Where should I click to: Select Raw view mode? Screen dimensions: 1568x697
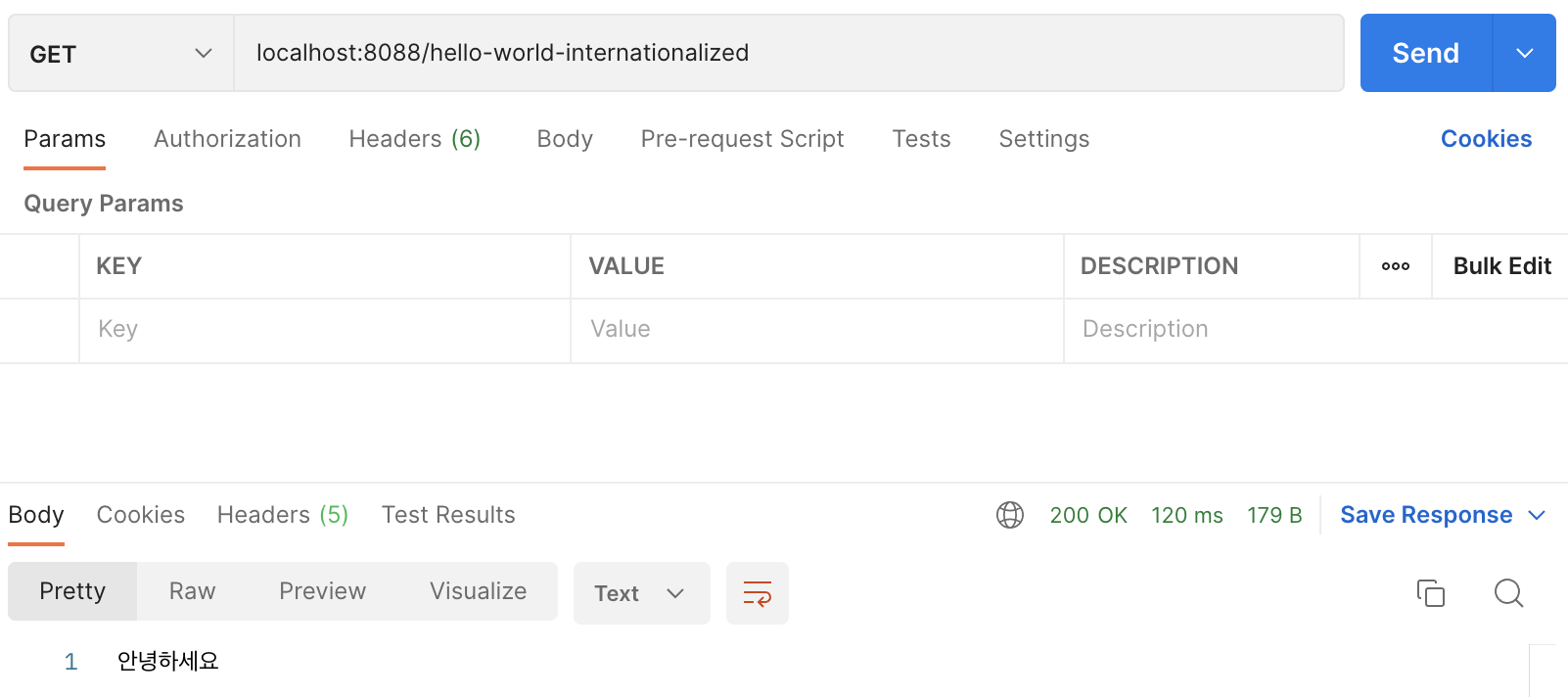click(192, 591)
